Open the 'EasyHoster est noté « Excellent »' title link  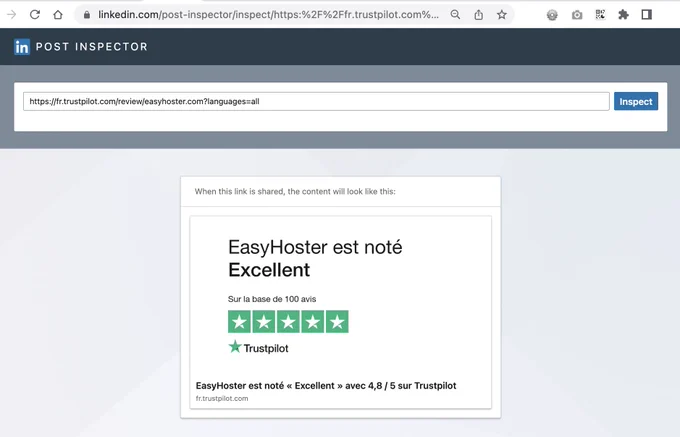326,385
